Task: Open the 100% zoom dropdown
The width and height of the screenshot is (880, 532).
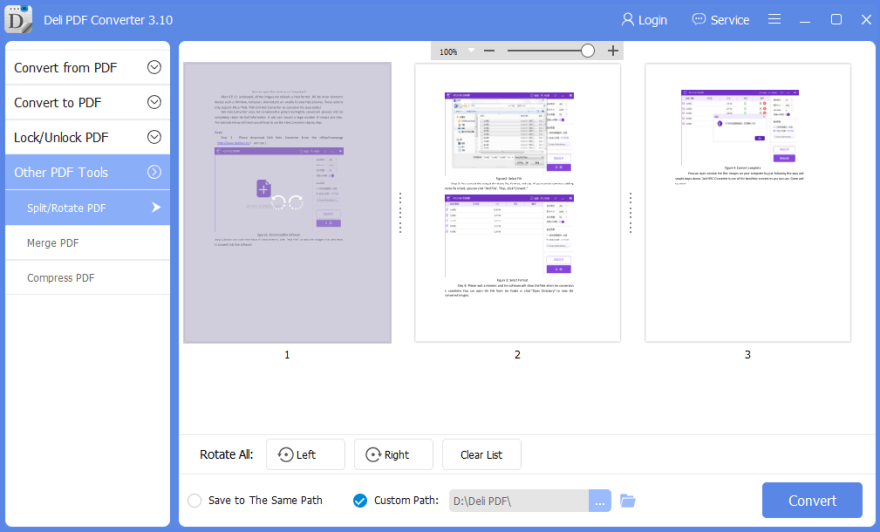Action: pos(471,51)
